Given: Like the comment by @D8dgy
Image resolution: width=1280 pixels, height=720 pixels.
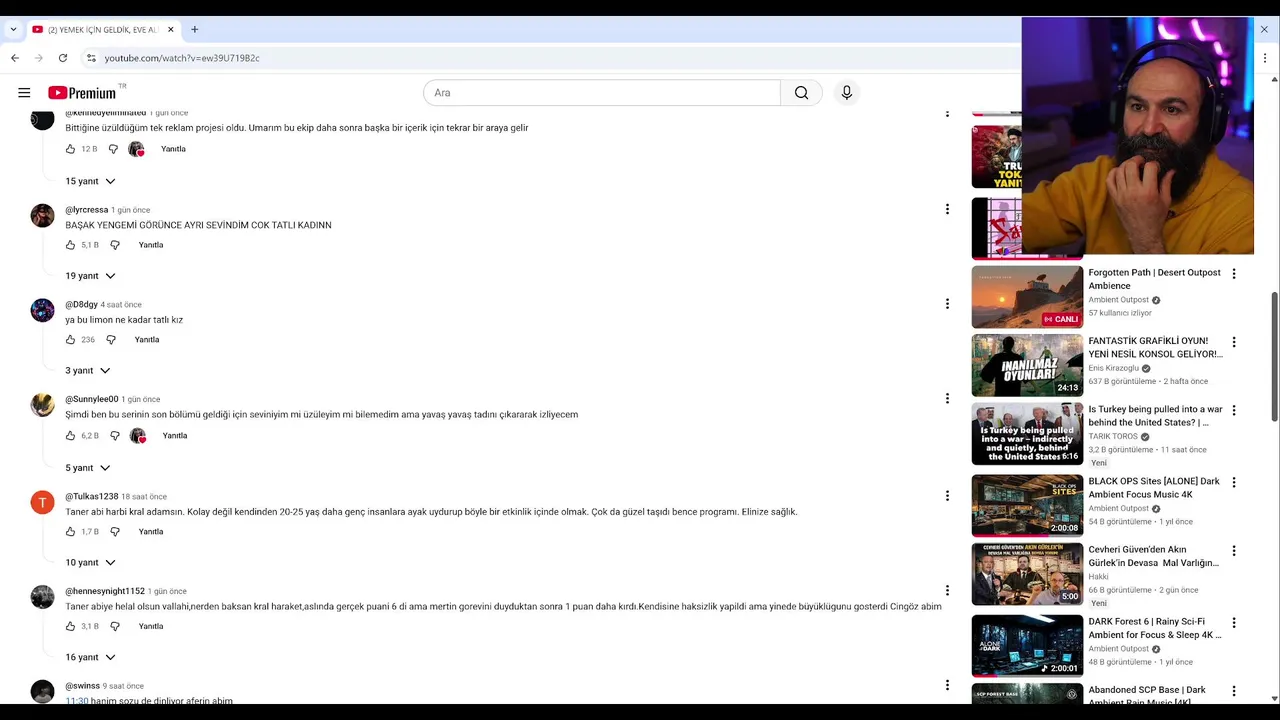Looking at the screenshot, I should [70, 340].
